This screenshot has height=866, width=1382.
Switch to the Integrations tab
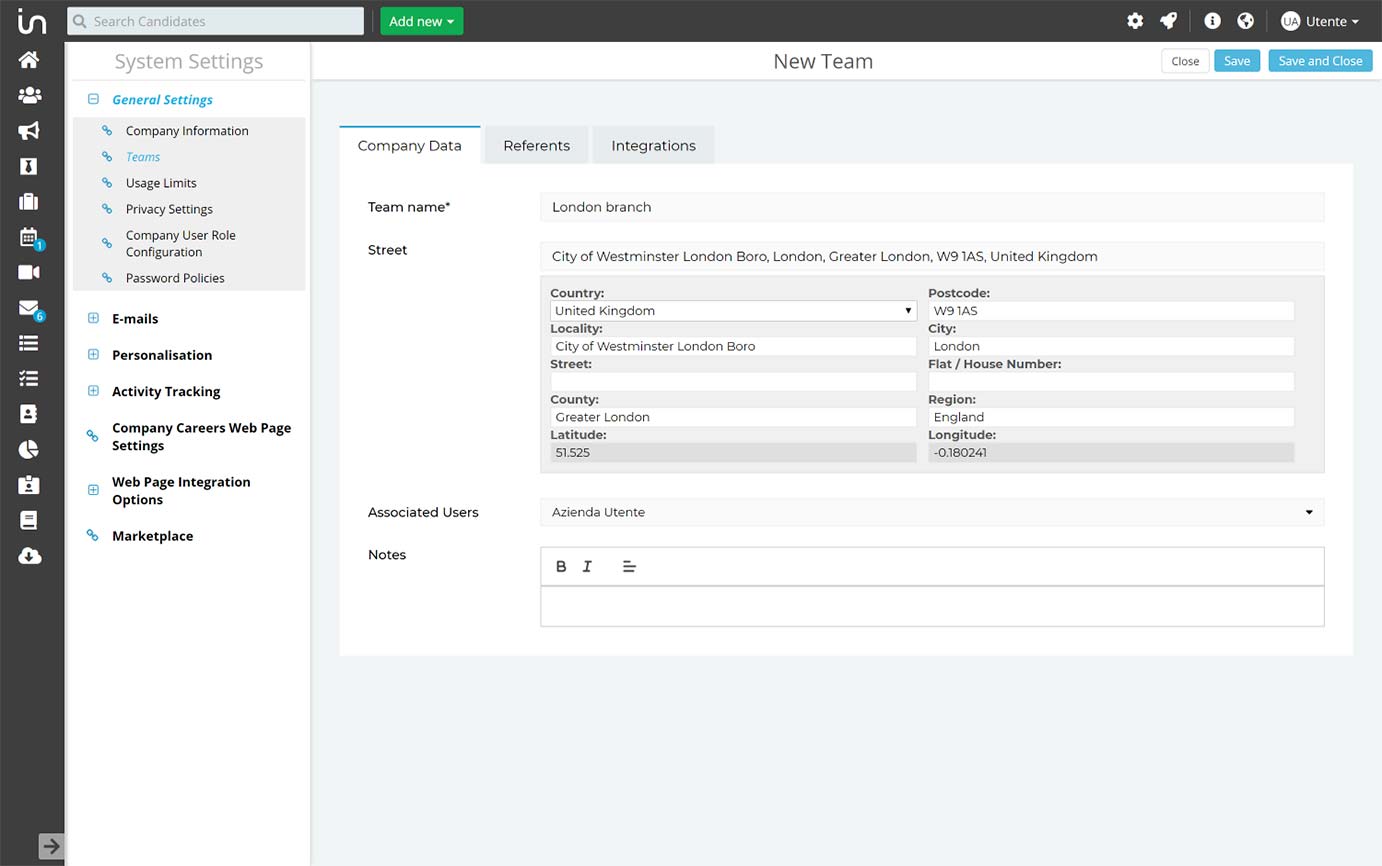point(653,145)
